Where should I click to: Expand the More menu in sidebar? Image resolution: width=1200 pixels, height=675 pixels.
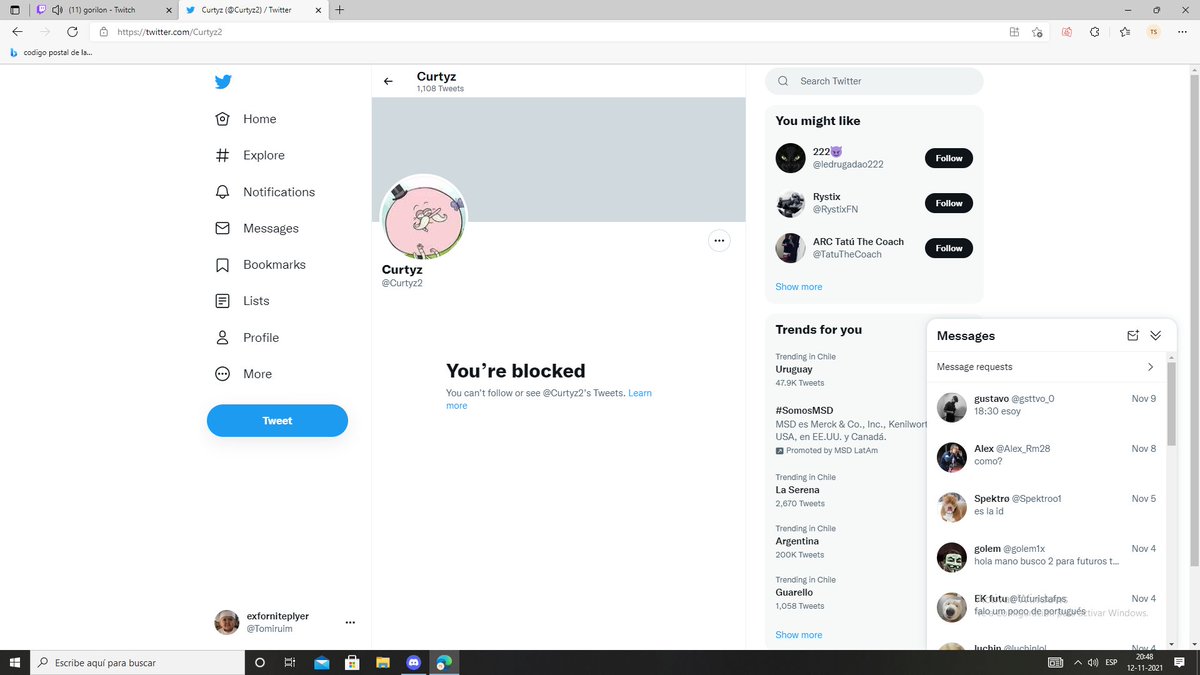coord(243,374)
